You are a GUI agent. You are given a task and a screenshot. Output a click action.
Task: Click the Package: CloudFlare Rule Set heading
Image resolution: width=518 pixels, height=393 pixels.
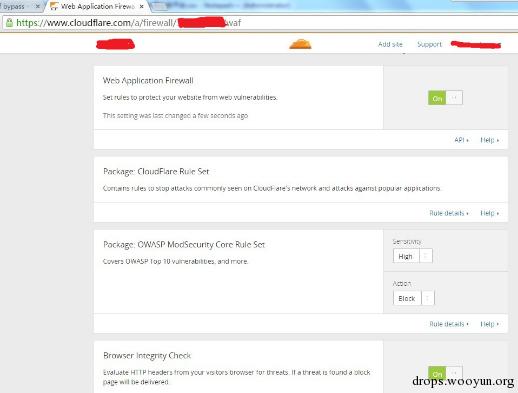(156, 171)
